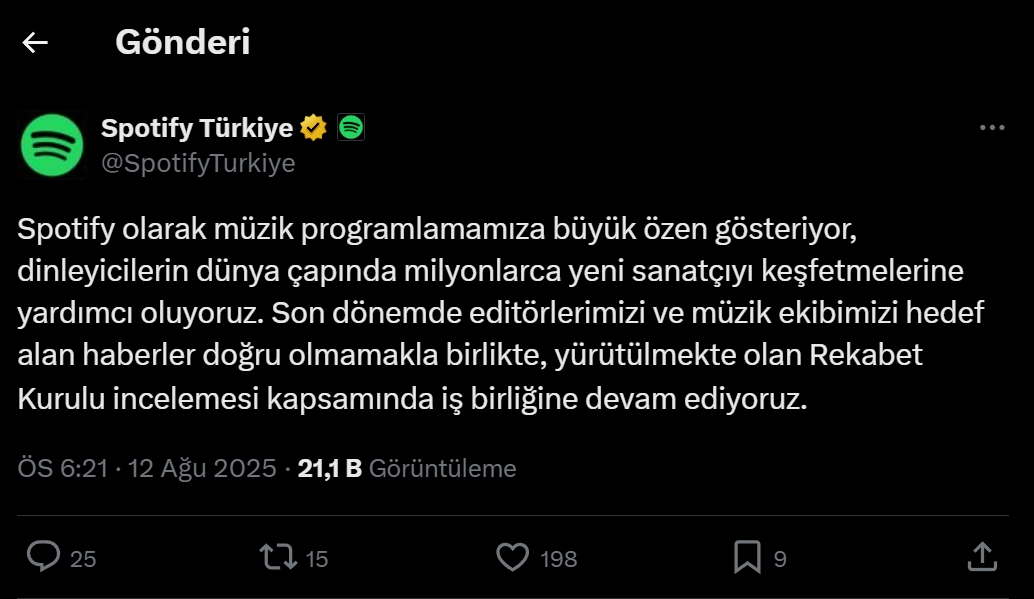The image size is (1034, 599).
Task: Click Spotify Türkiye display name
Action: click(x=193, y=127)
